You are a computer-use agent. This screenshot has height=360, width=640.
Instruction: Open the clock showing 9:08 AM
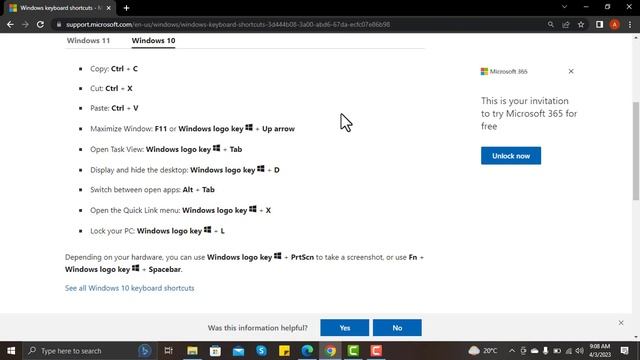(600, 351)
